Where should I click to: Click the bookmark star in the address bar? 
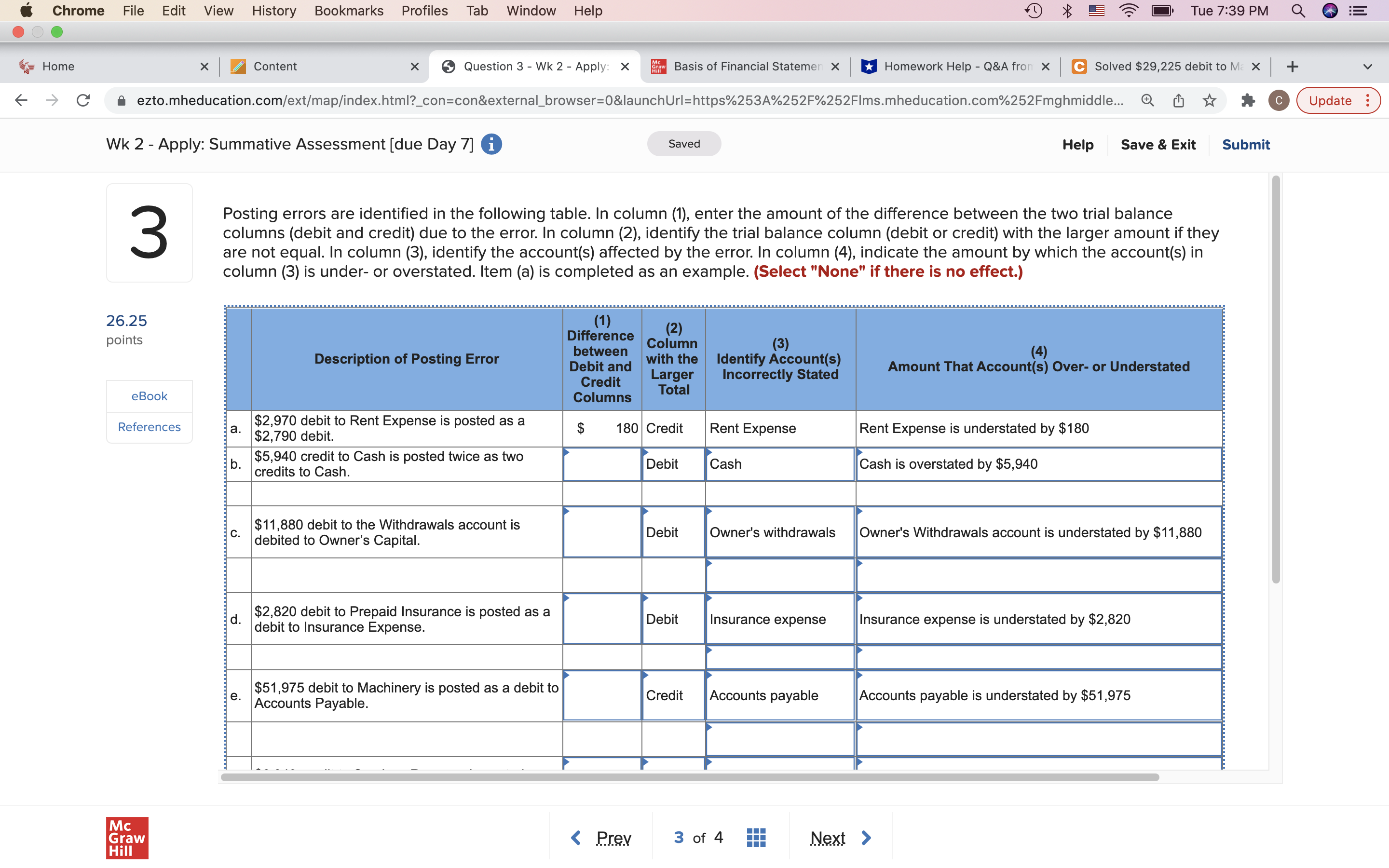click(1210, 100)
